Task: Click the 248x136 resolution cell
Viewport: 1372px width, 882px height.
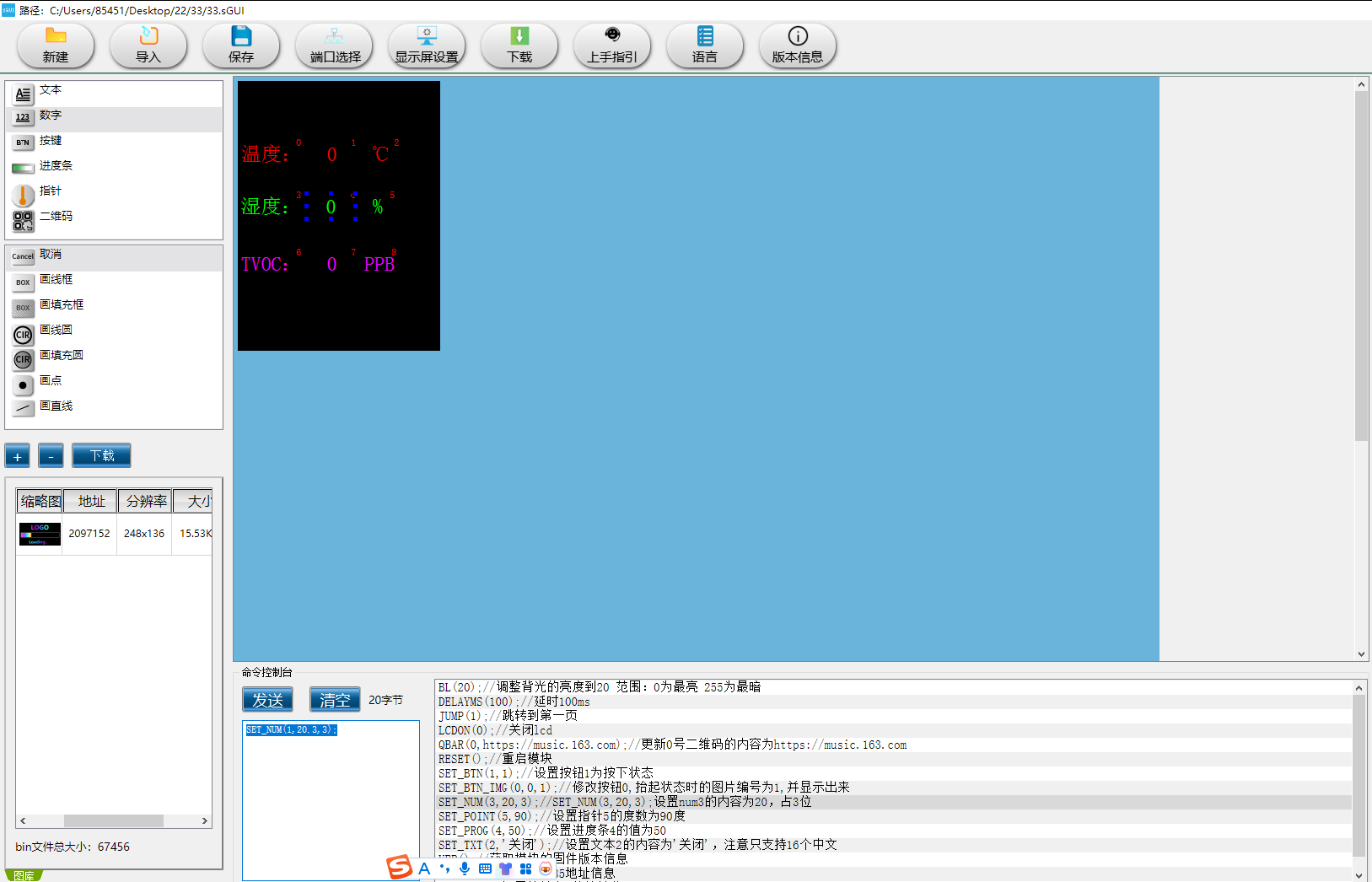Action: [x=144, y=534]
